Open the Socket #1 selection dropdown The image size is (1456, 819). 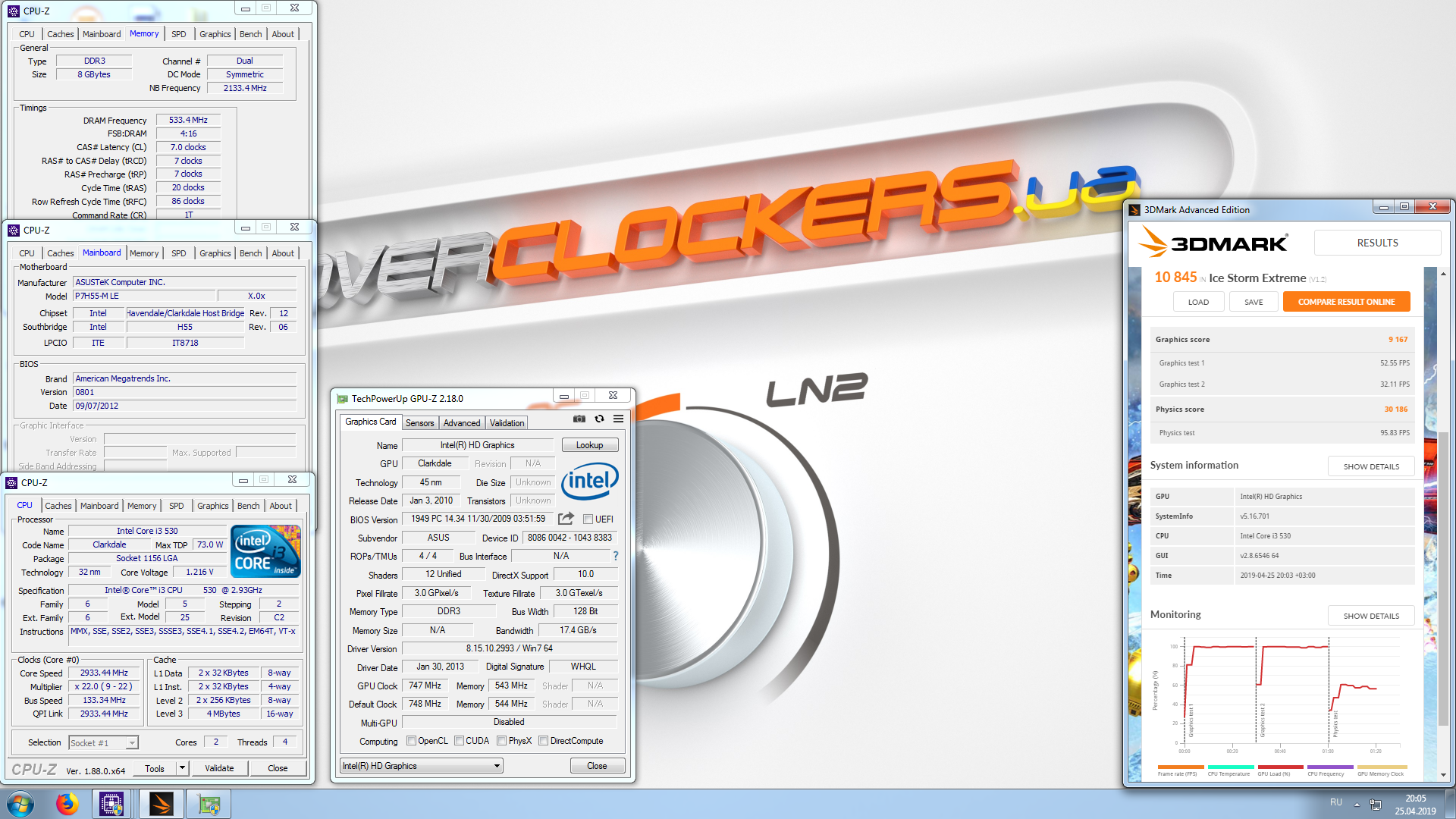click(132, 743)
